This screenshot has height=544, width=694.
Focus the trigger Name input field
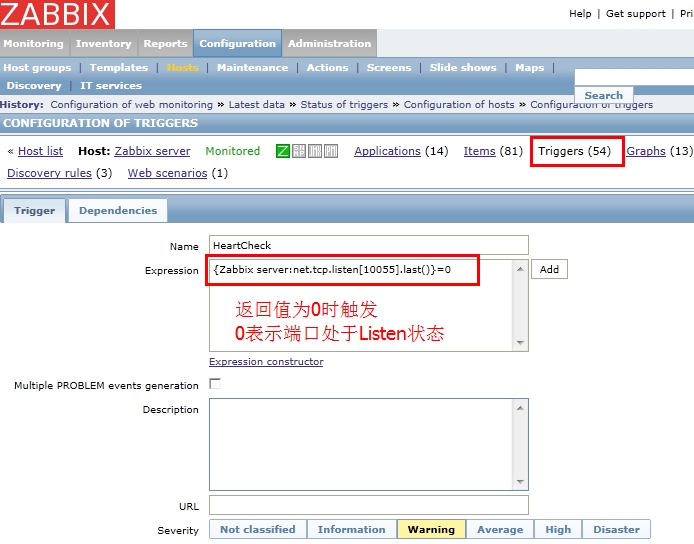tap(369, 245)
